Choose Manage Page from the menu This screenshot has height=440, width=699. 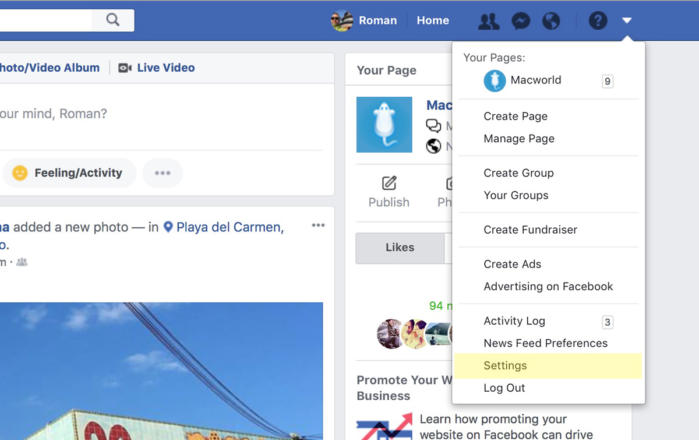519,139
